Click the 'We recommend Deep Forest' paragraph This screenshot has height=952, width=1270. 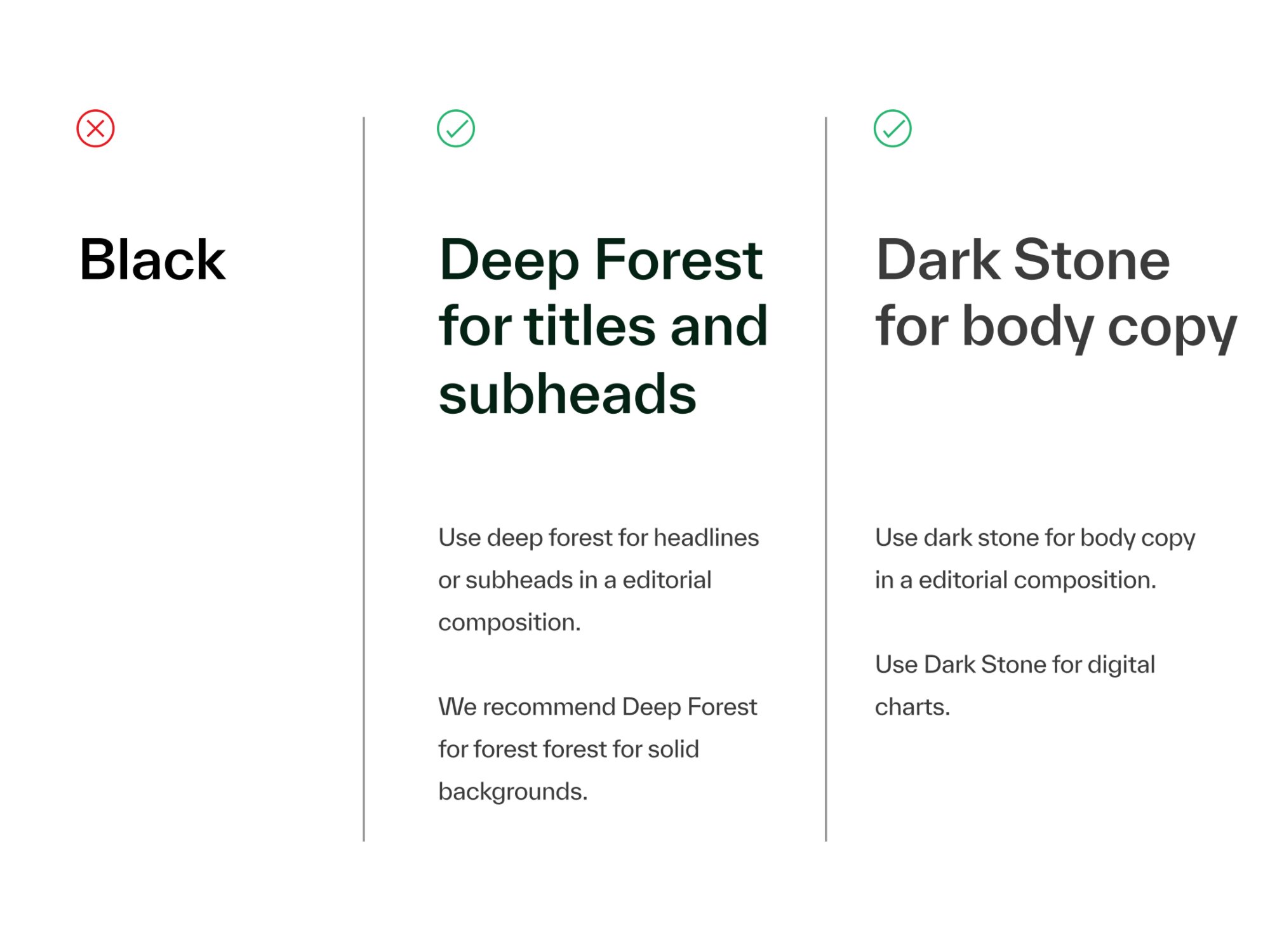pyautogui.click(x=597, y=750)
